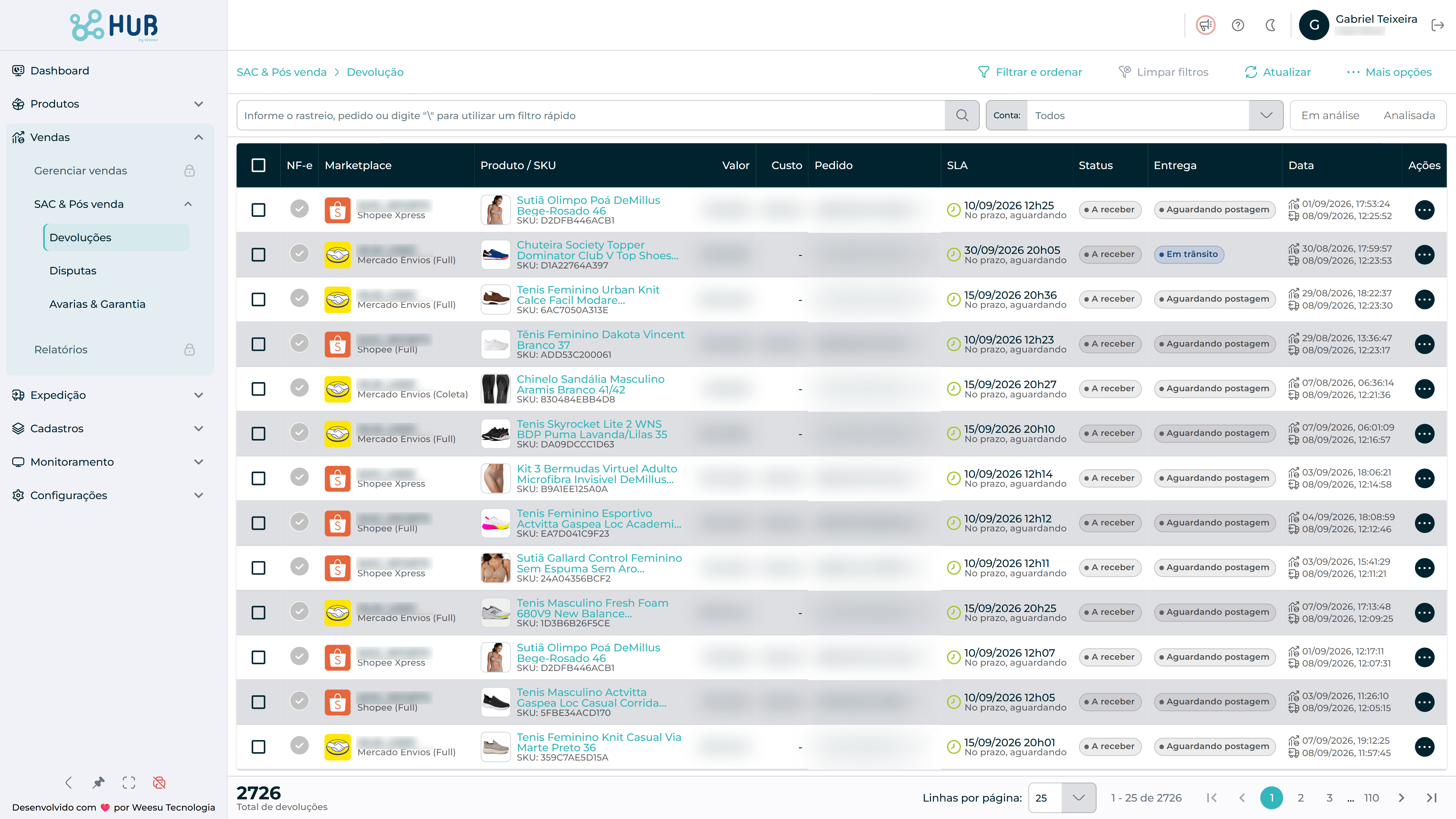This screenshot has height=819, width=1456.
Task: Click the red privacy icon in sidebar footer
Action: click(x=160, y=783)
